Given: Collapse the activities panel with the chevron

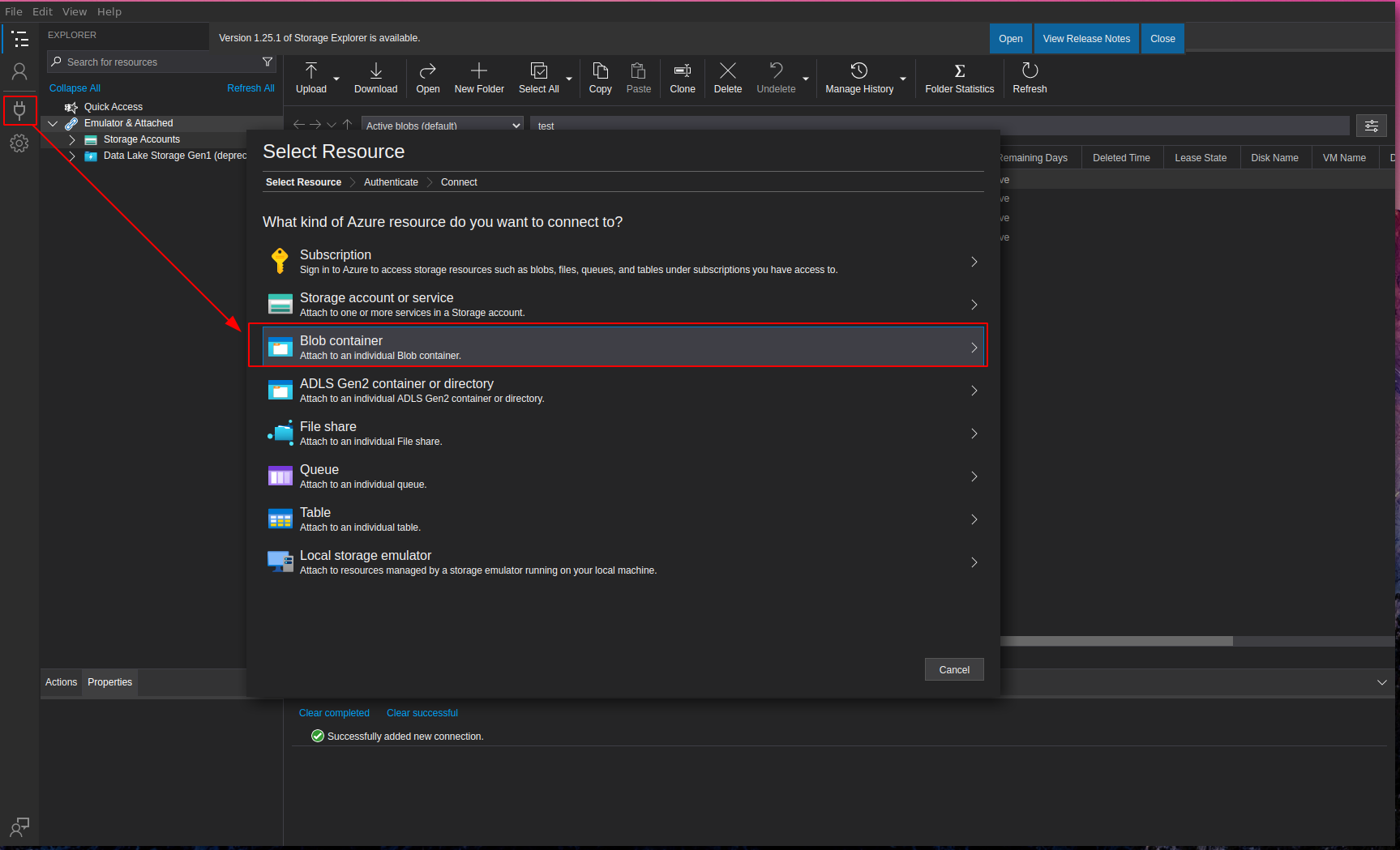Looking at the screenshot, I should 1382,682.
